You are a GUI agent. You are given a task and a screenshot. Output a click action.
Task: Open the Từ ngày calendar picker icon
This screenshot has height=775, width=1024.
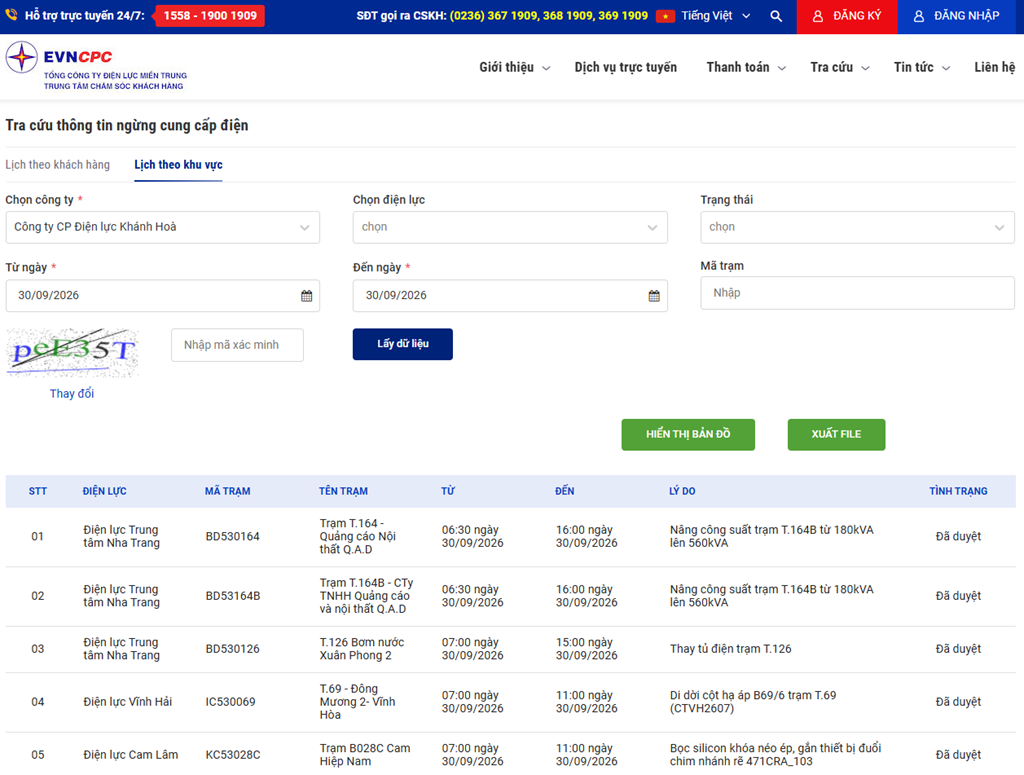[x=306, y=296]
